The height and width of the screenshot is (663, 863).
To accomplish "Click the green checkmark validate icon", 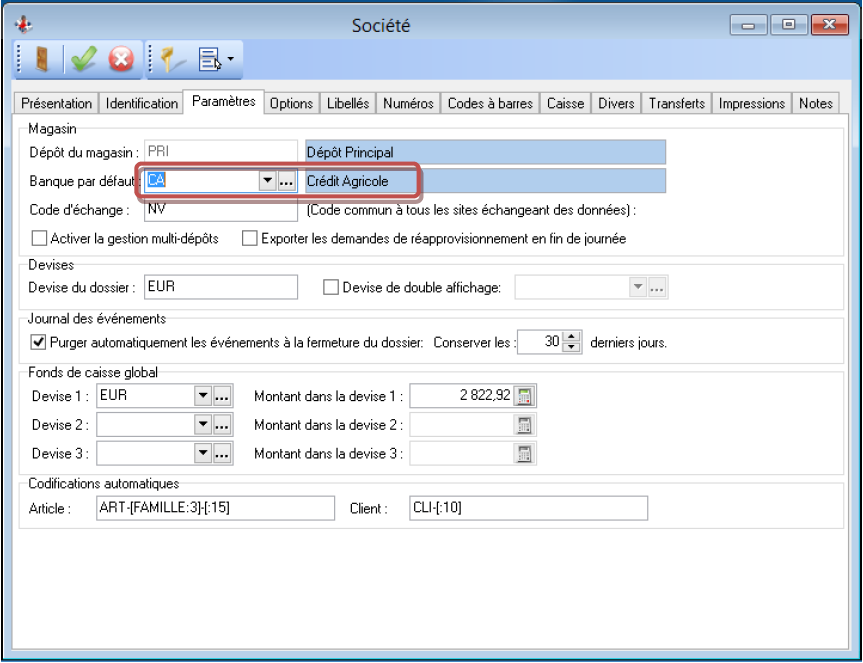I will tap(81, 60).
